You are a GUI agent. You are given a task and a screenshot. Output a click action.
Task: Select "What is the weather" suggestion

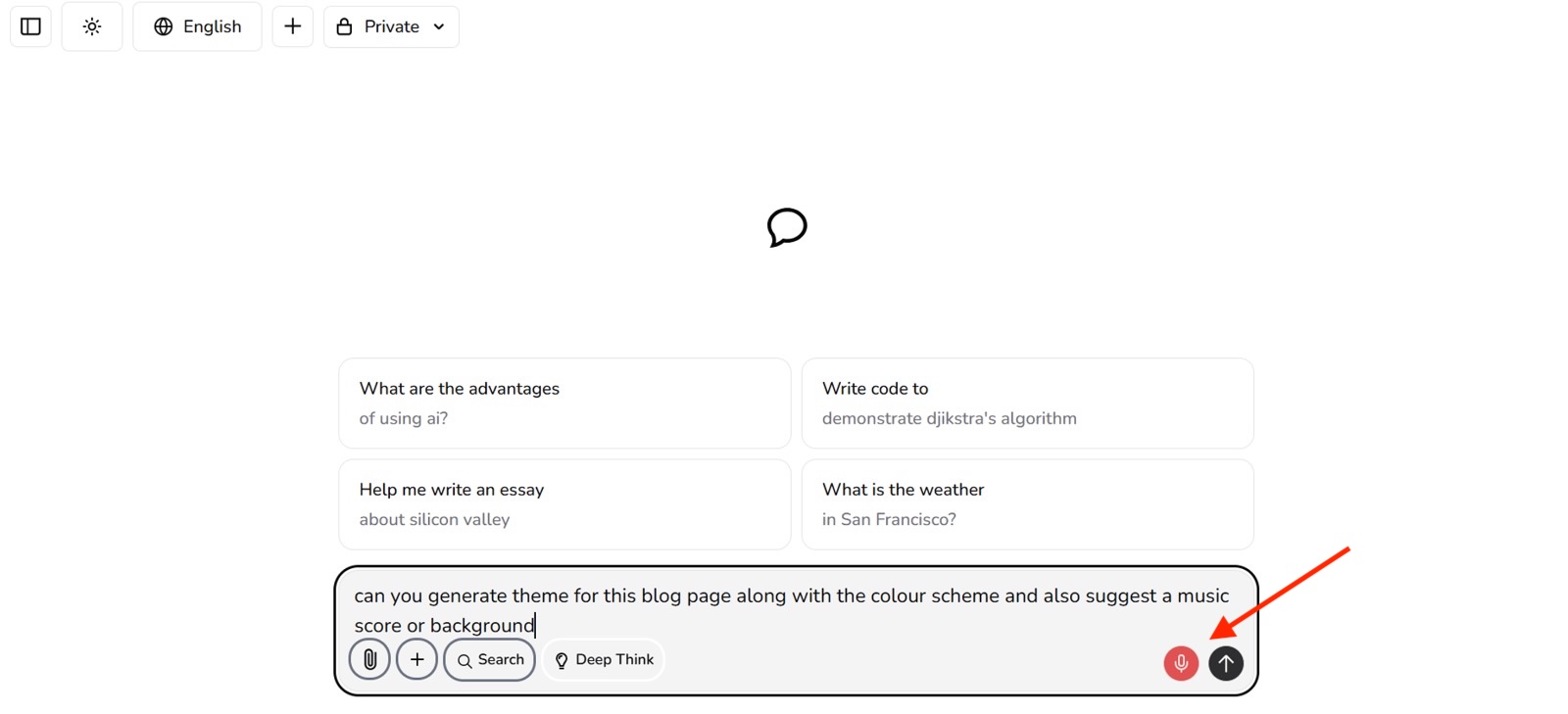[x=1027, y=504]
